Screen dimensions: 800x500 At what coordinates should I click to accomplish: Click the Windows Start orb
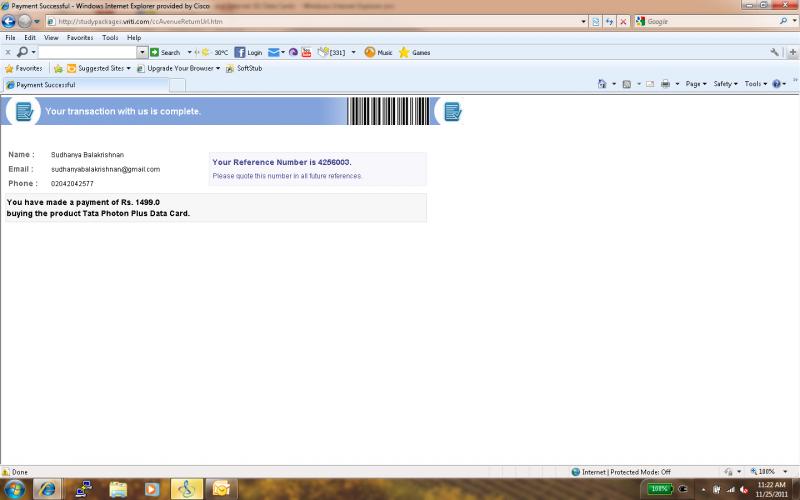[14, 489]
